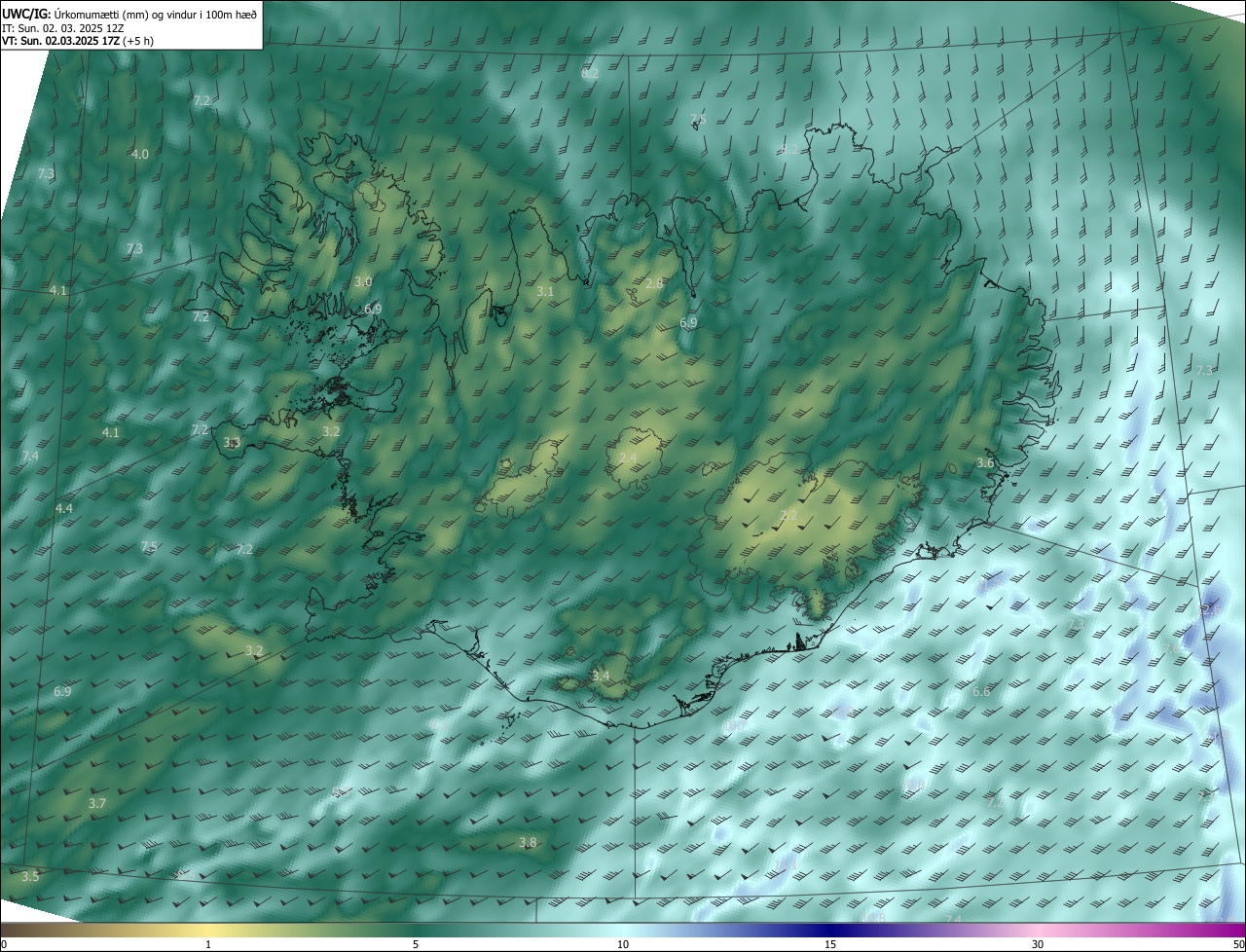The height and width of the screenshot is (952, 1246).
Task: Click the 2.4 value on Hofsjökull glacier
Action: (x=628, y=458)
